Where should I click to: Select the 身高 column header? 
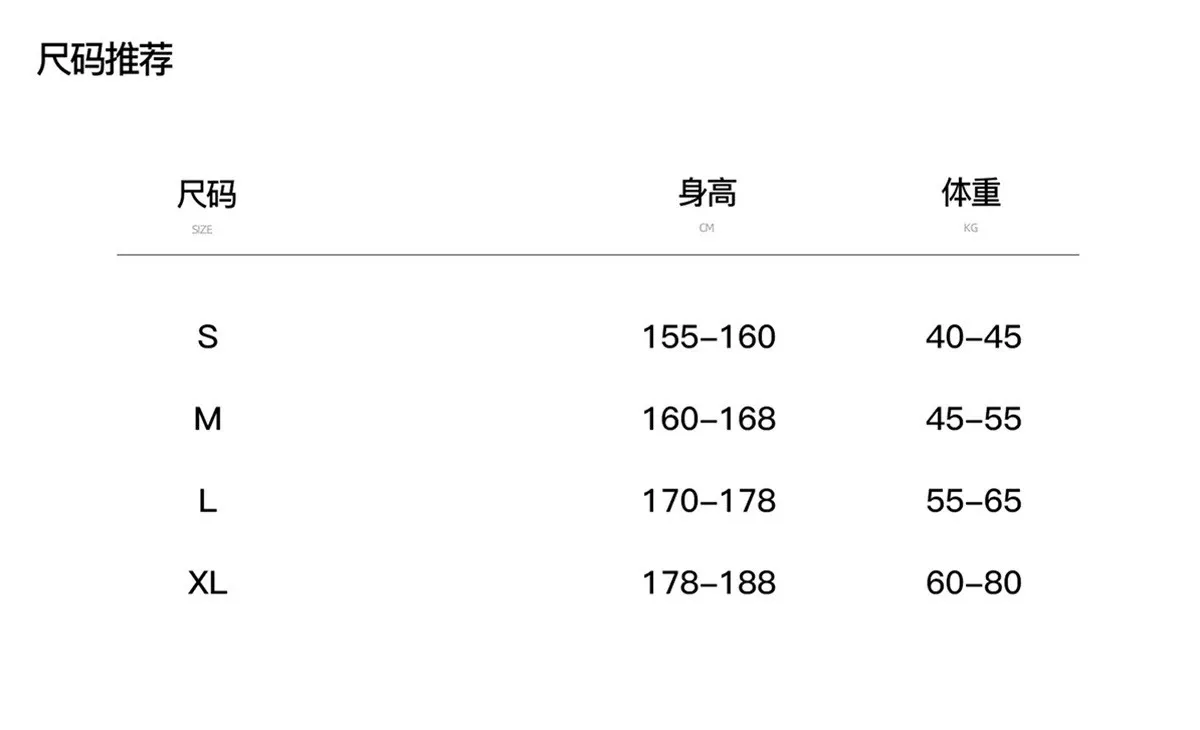click(707, 192)
